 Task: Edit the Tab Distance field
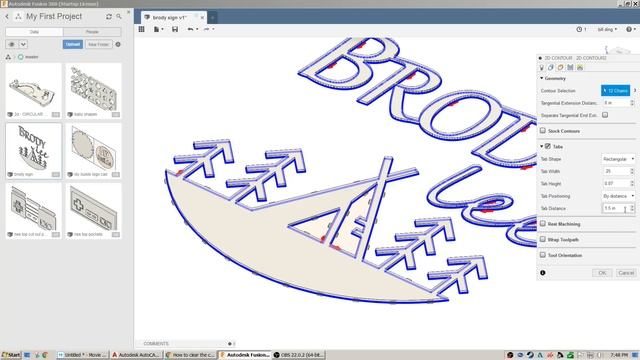pos(616,208)
